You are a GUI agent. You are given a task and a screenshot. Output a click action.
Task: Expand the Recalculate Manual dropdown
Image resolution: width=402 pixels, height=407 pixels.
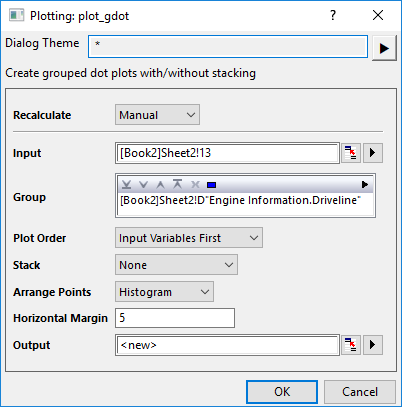tap(157, 115)
